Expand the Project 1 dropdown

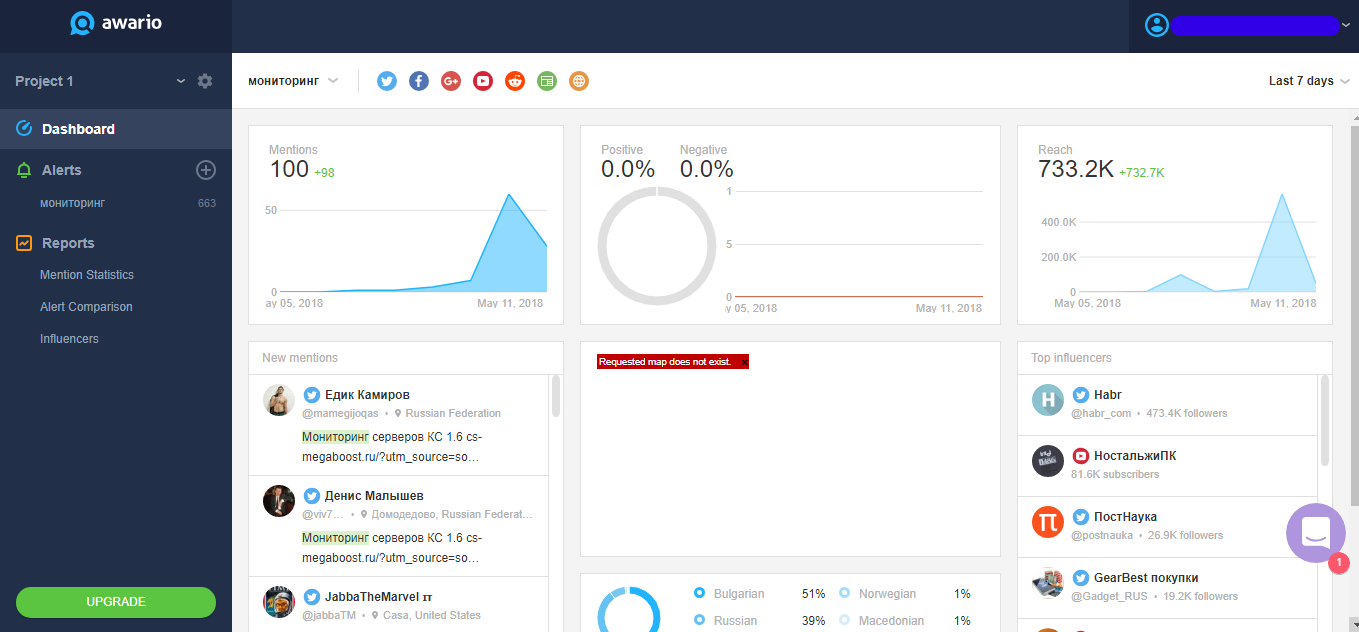pyautogui.click(x=181, y=81)
